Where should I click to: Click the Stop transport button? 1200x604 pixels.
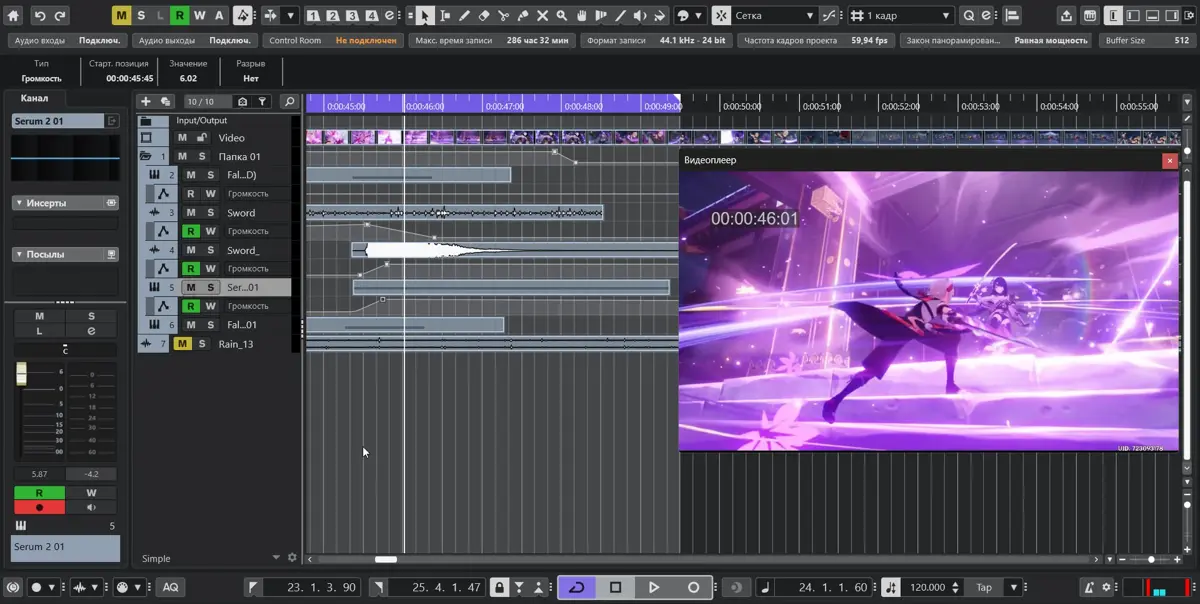coord(615,587)
